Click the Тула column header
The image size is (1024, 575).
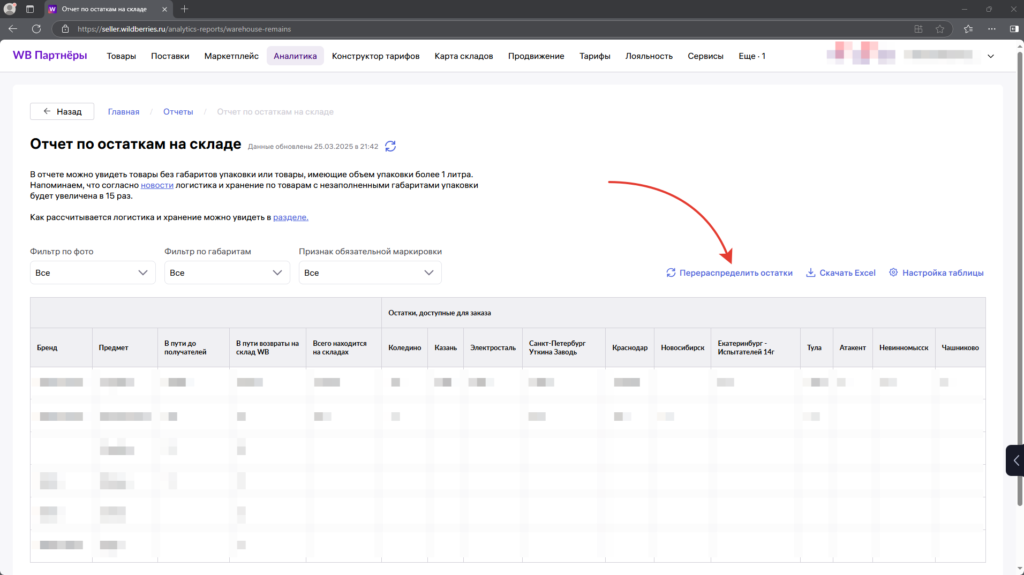[814, 348]
